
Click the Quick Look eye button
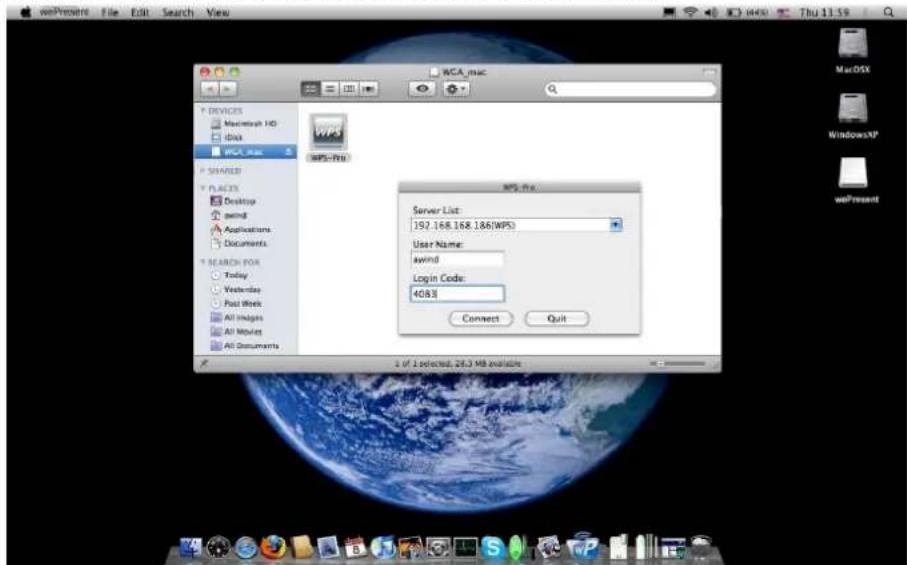tap(422, 89)
